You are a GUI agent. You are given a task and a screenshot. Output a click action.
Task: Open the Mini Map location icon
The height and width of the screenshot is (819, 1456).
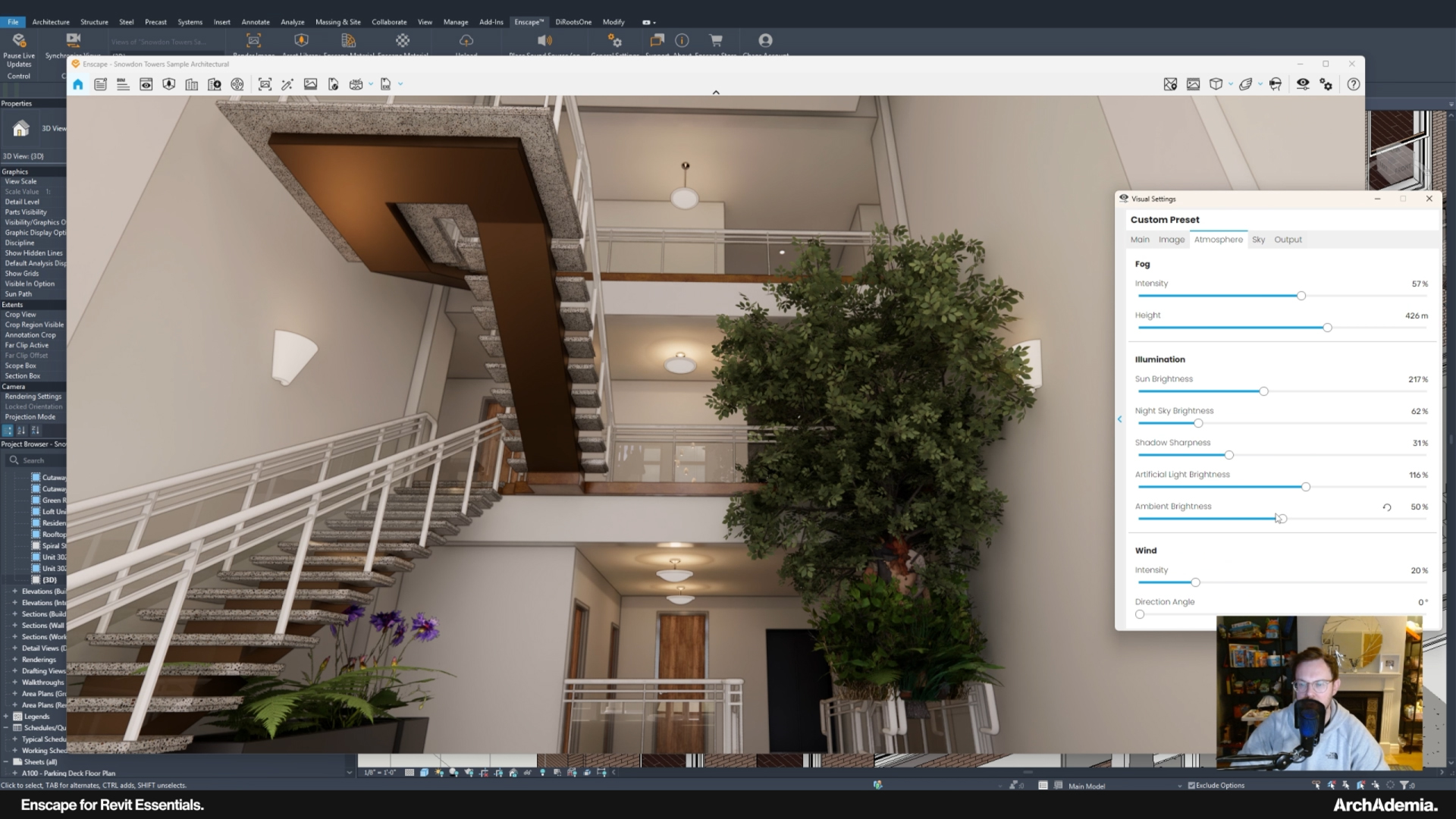pyautogui.click(x=1170, y=84)
